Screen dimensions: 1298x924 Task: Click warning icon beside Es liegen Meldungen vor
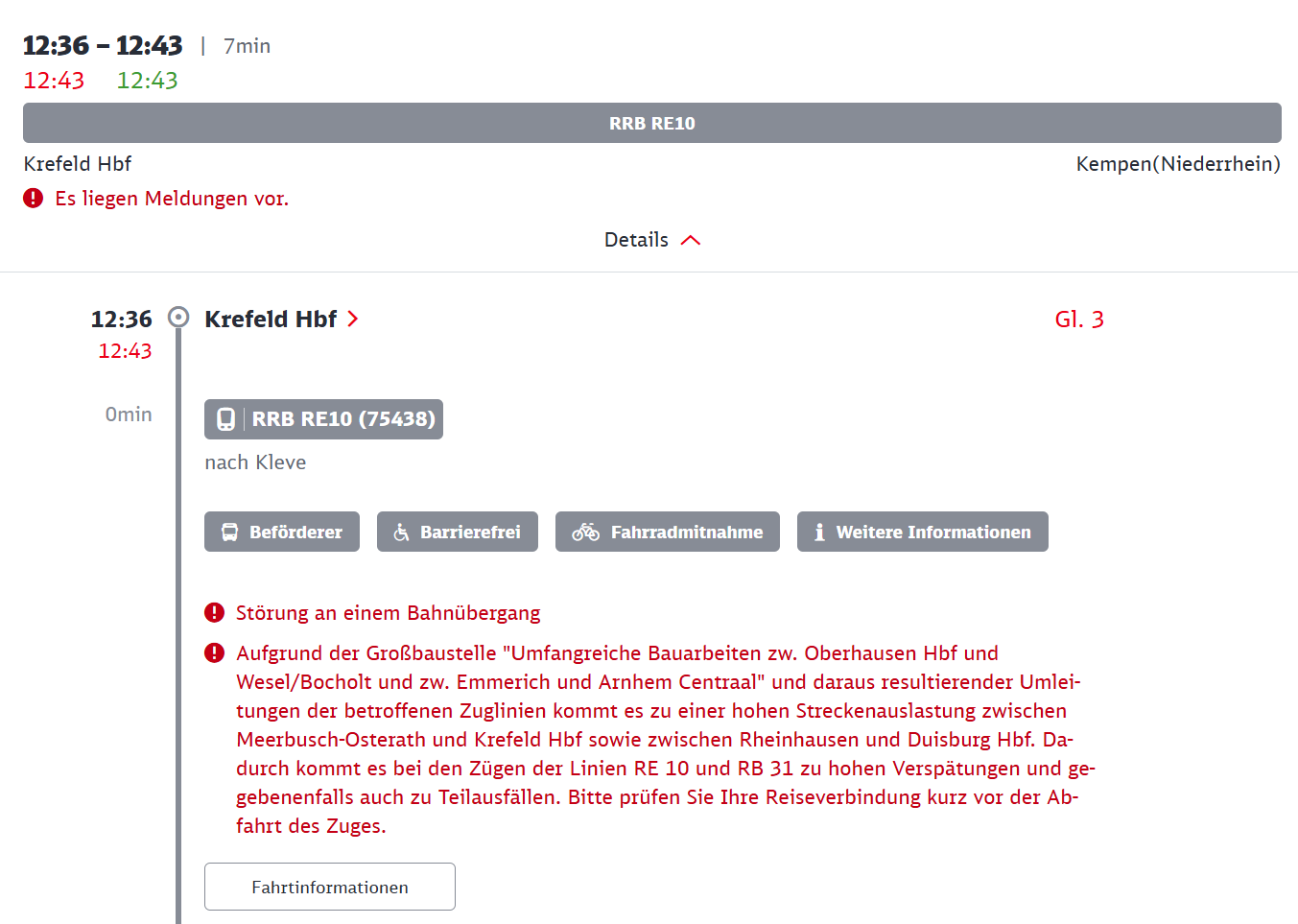pyautogui.click(x=34, y=199)
